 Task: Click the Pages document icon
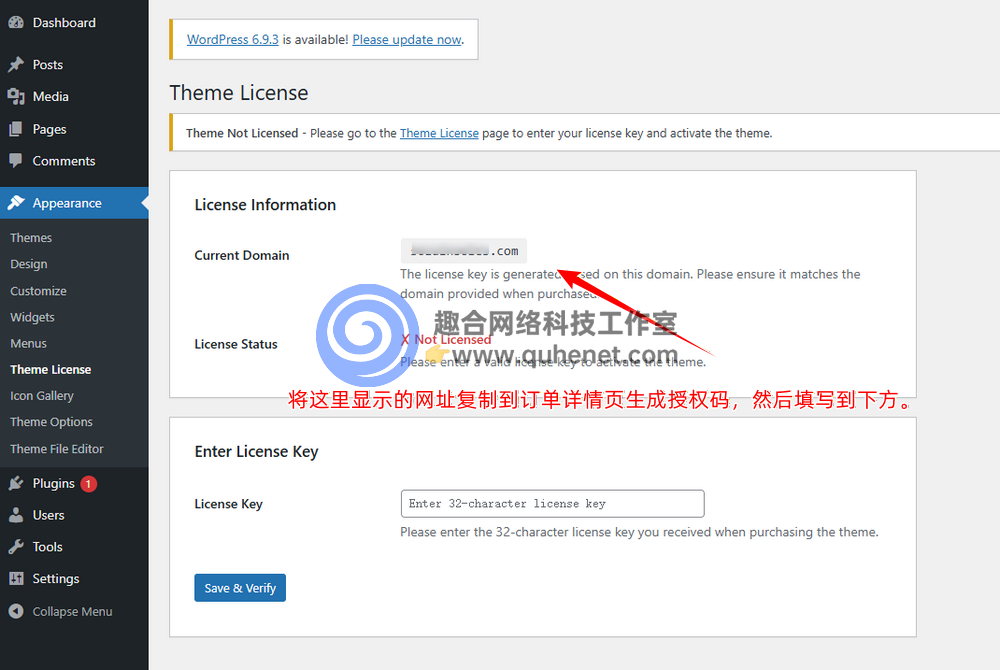click(x=16, y=129)
